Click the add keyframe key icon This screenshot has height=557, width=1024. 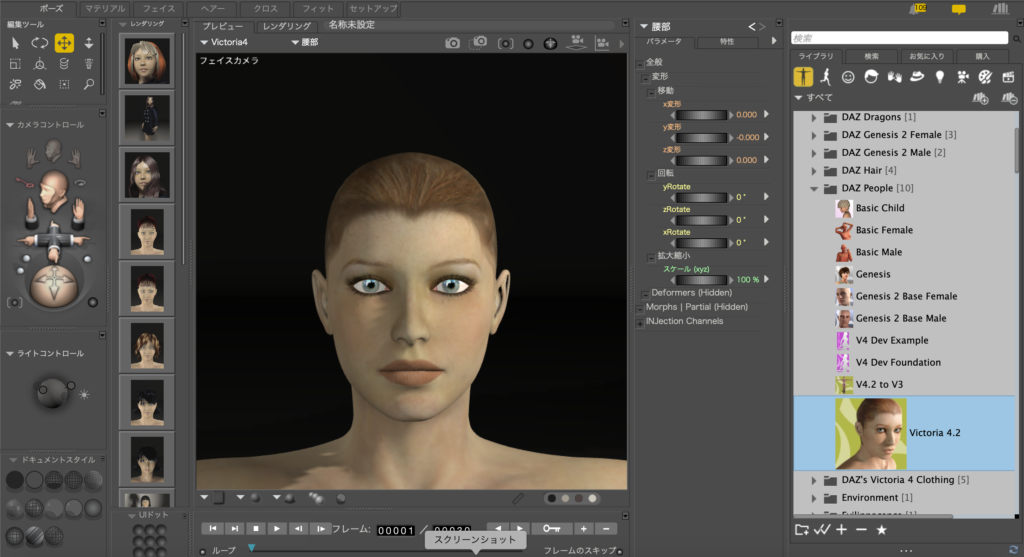coord(550,528)
